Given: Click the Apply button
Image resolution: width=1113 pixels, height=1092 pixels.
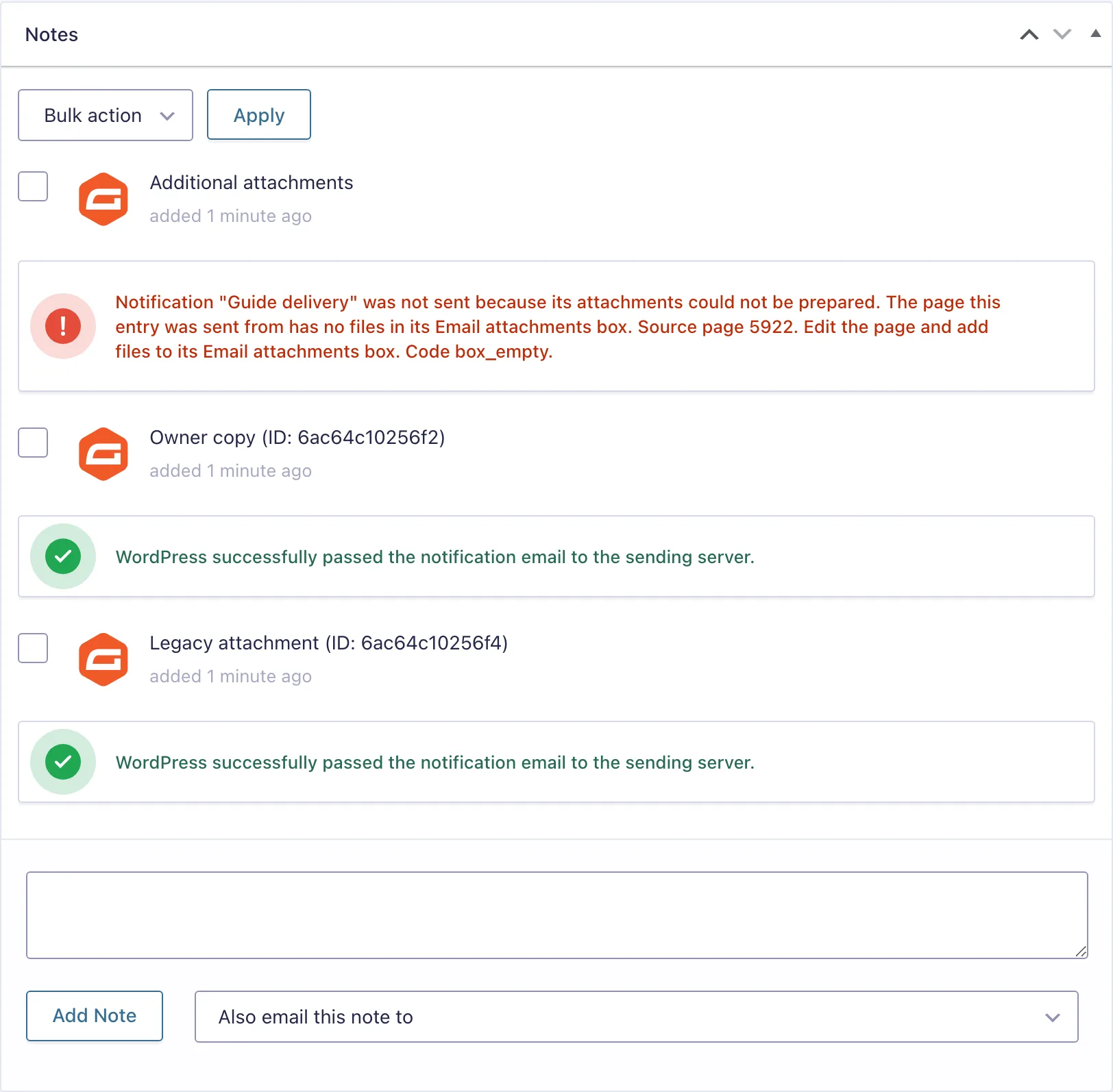Looking at the screenshot, I should click(259, 114).
